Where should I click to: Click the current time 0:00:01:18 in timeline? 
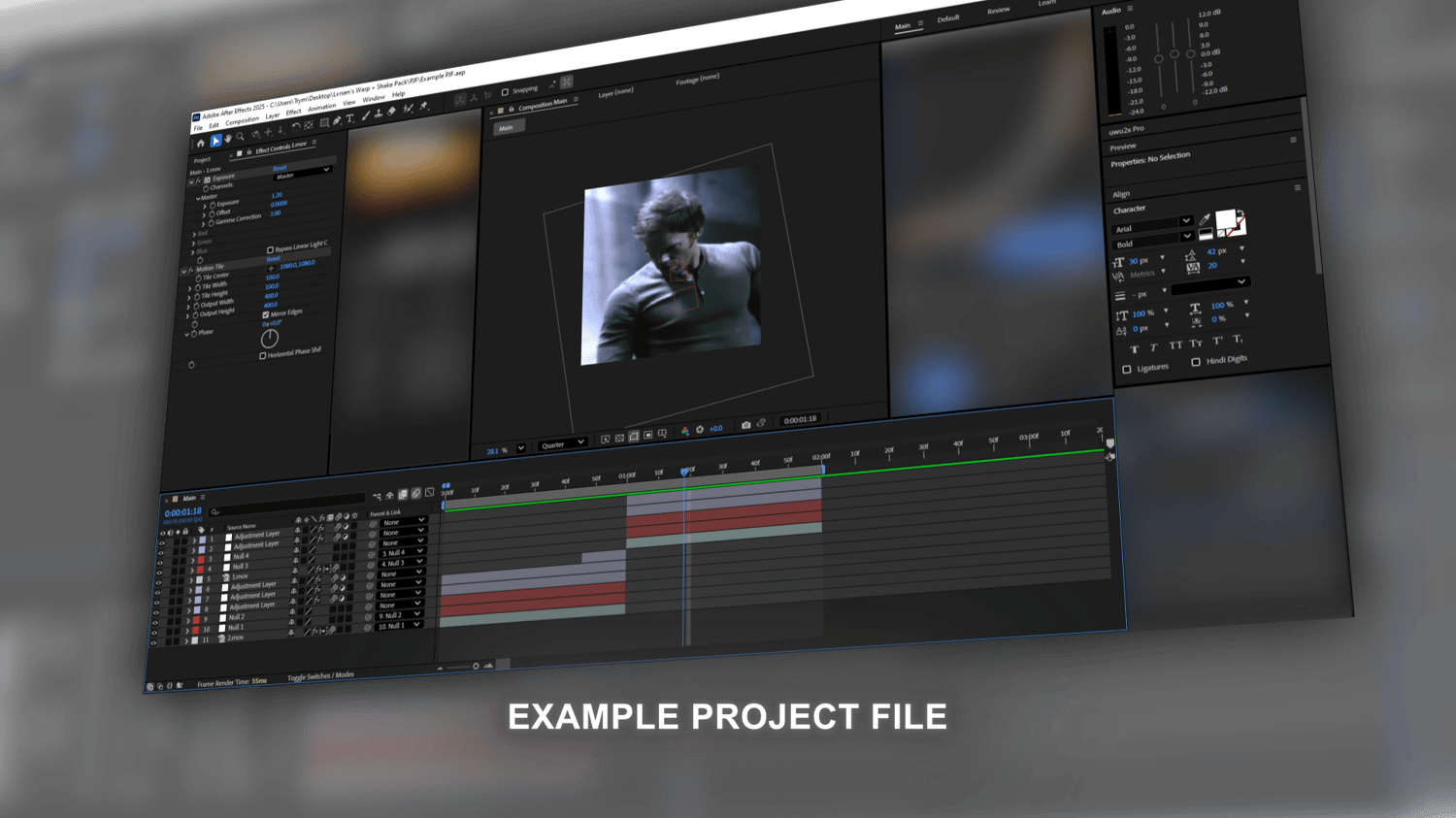coord(183,512)
